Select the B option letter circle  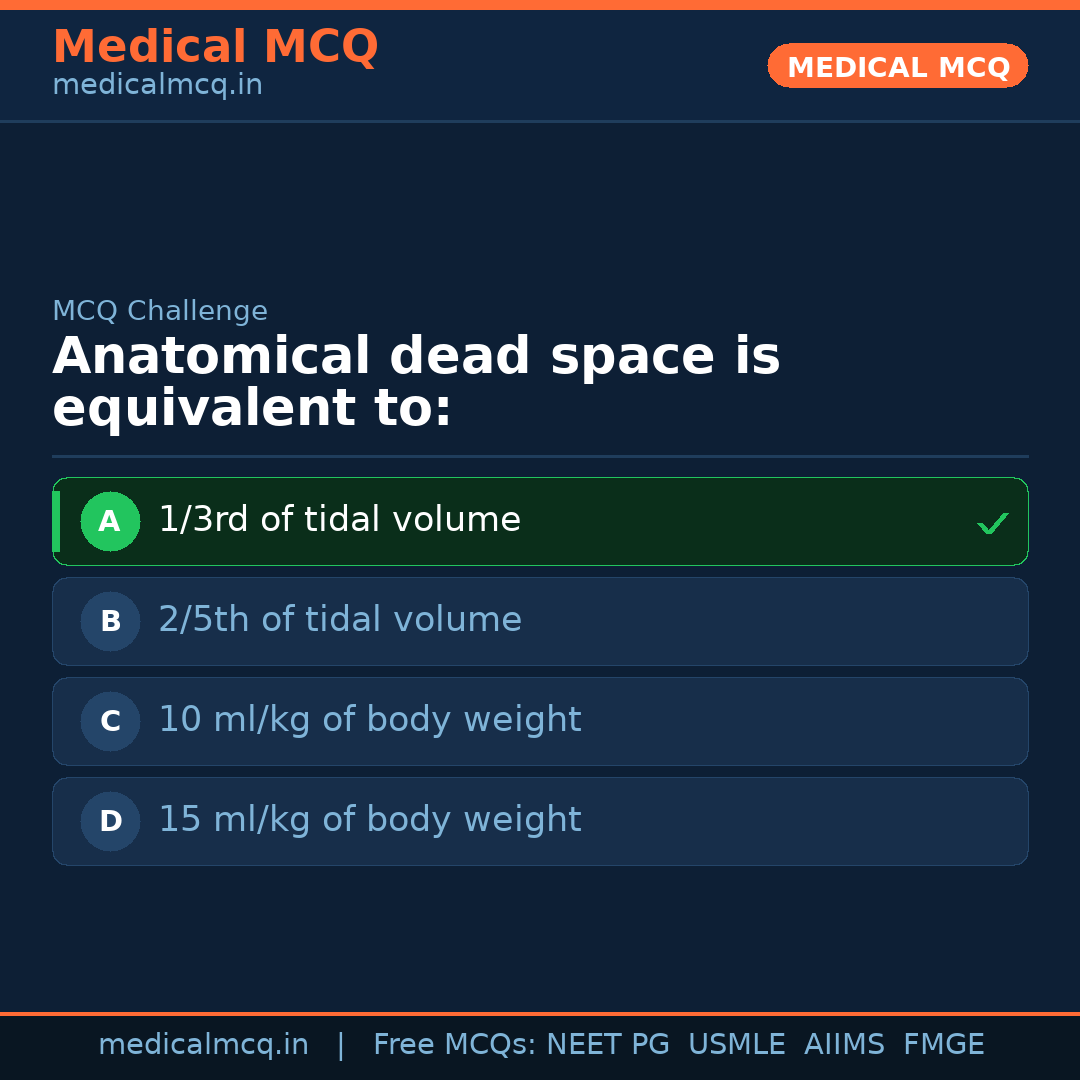[x=110, y=621]
